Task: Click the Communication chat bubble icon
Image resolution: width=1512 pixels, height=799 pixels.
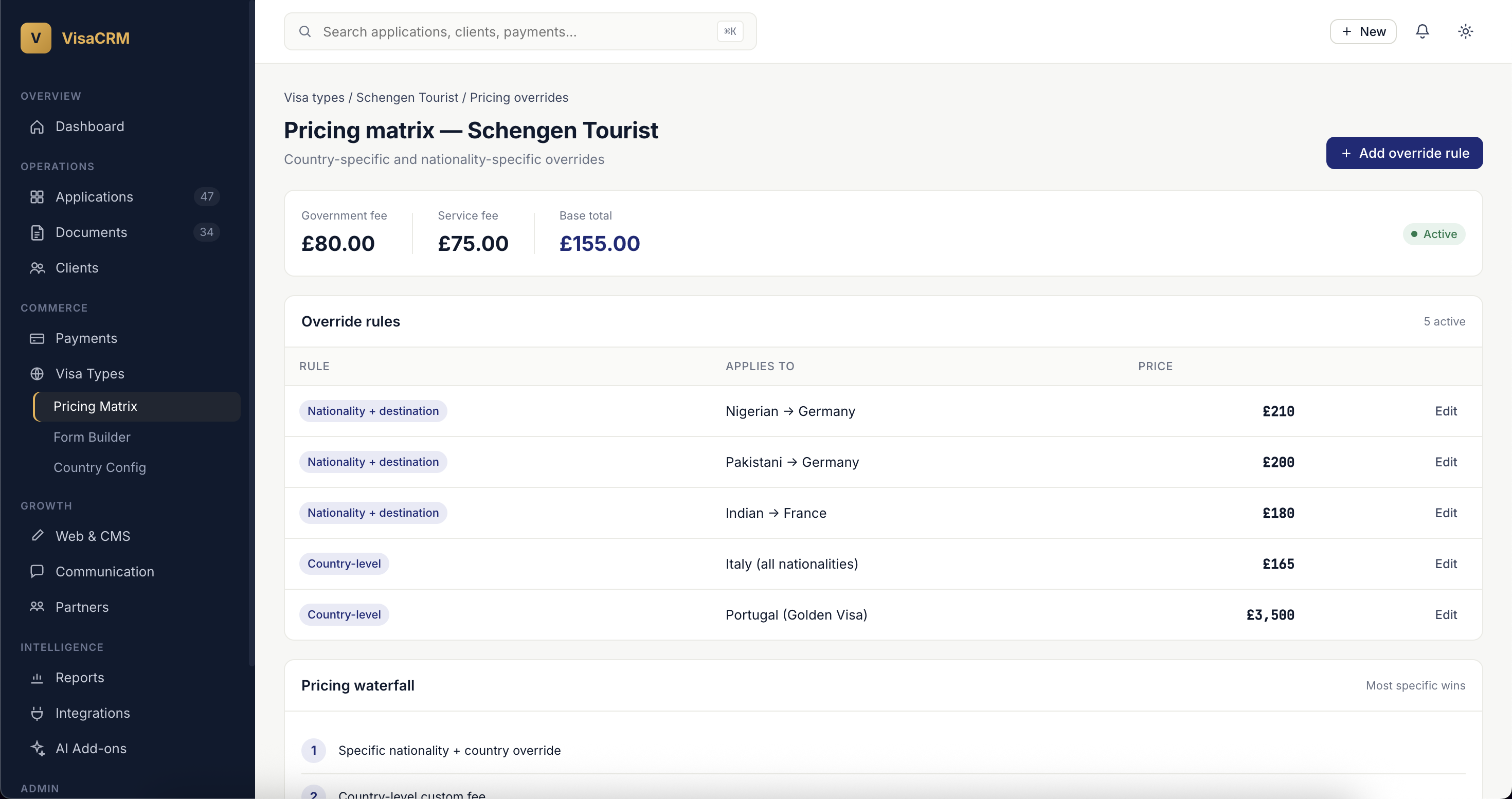Action: tap(37, 571)
